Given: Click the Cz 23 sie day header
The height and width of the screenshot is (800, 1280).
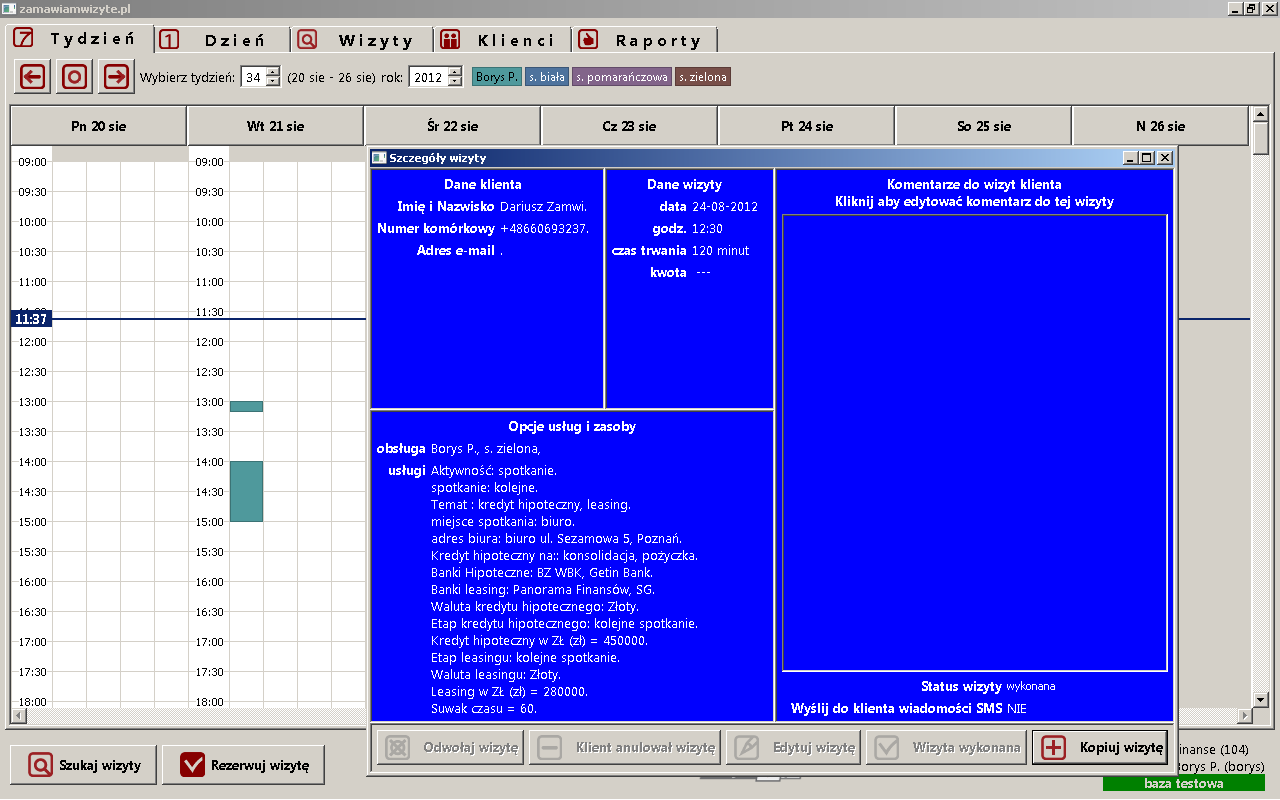Looking at the screenshot, I should (629, 126).
